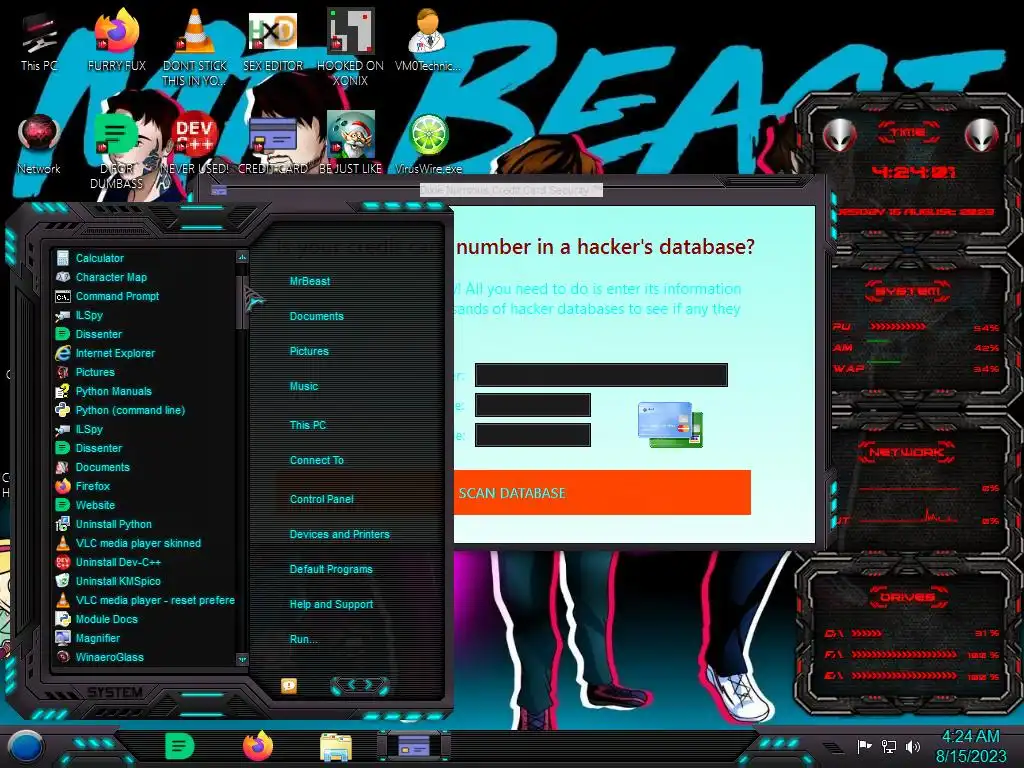Image resolution: width=1024 pixels, height=768 pixels.
Task: Open Dissenter from the taskbar
Action: click(180, 746)
